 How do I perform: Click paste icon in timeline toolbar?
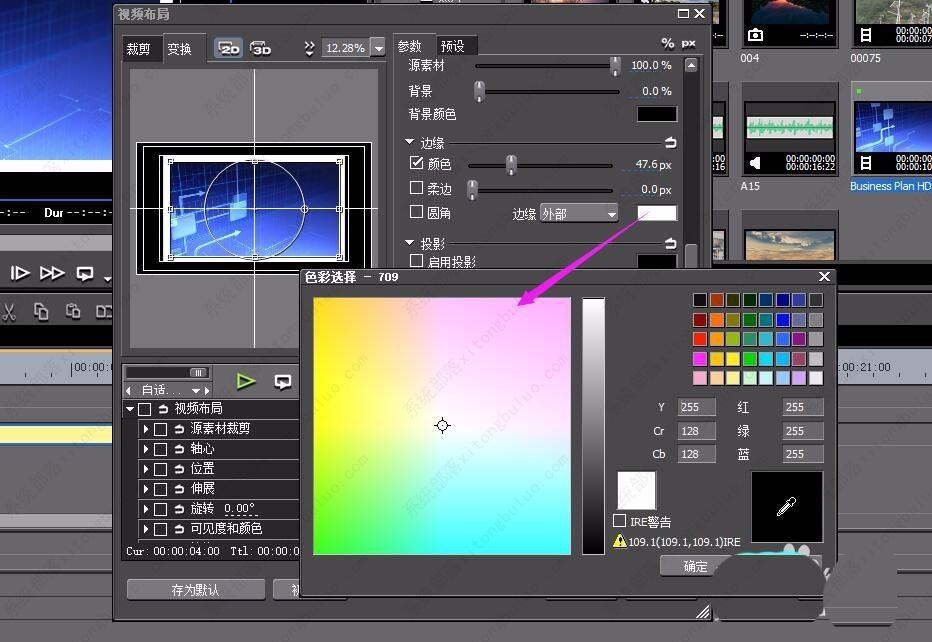[73, 311]
